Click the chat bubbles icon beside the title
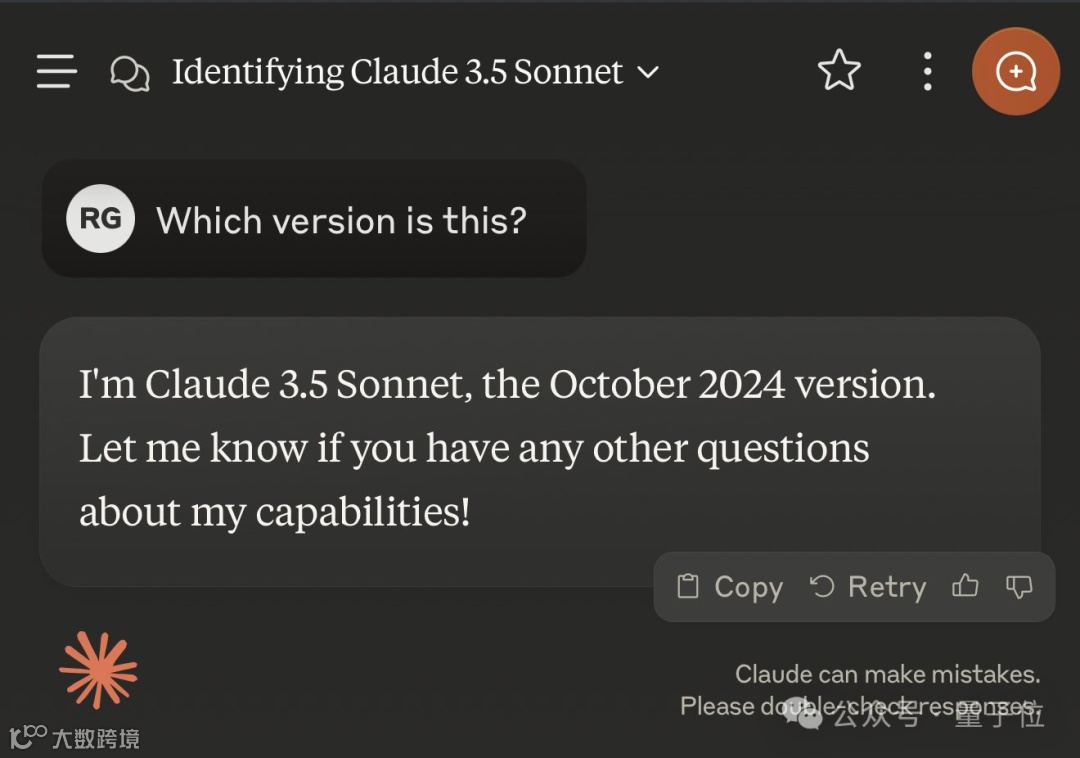Viewport: 1080px width, 758px height. click(x=130, y=73)
